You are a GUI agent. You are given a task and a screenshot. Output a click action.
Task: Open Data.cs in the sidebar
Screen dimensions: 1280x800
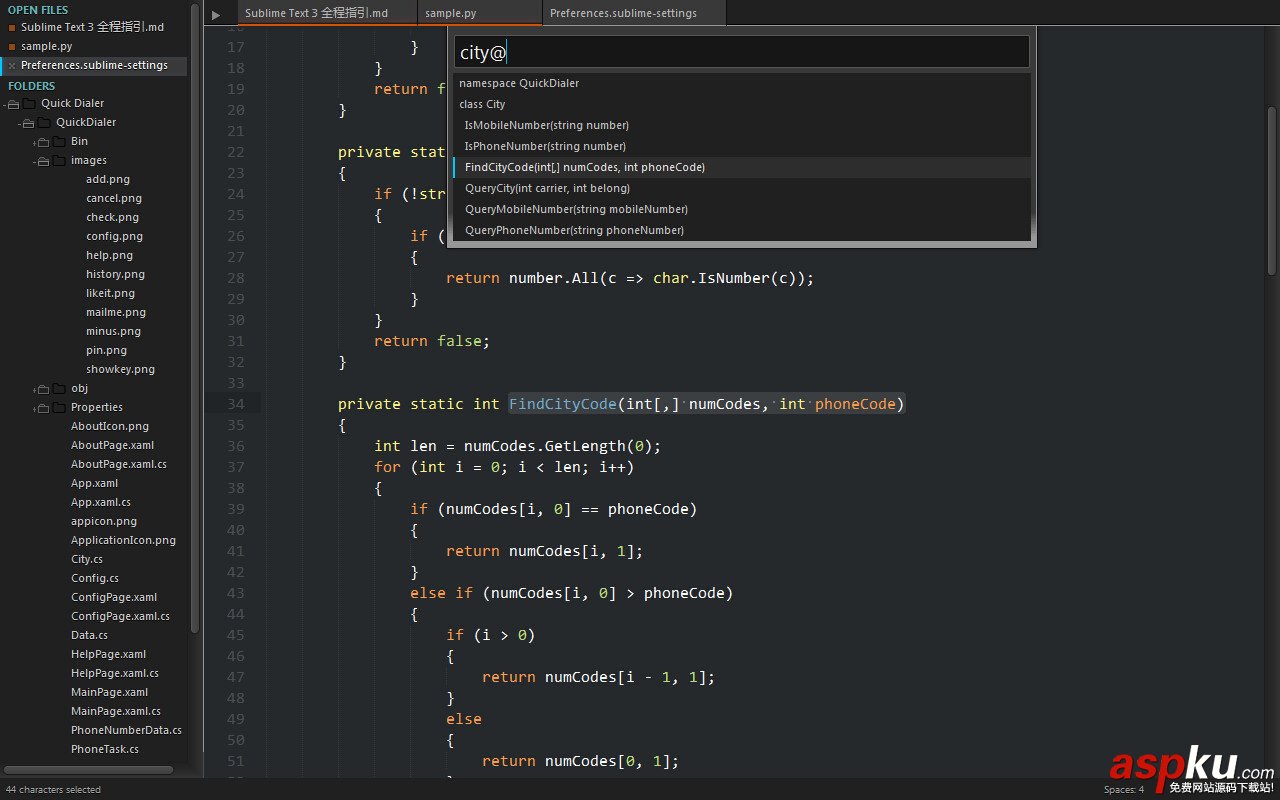[x=89, y=635]
